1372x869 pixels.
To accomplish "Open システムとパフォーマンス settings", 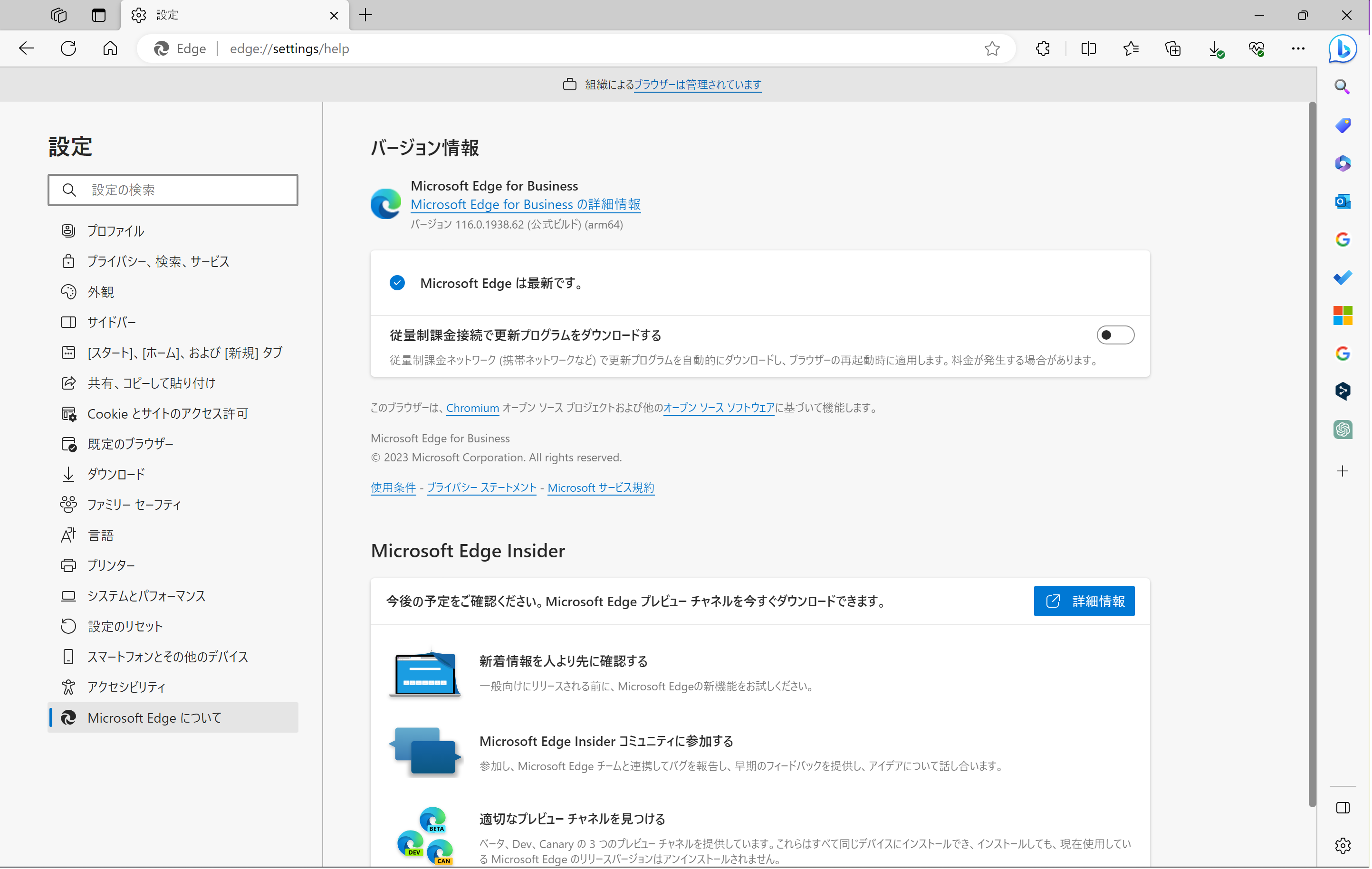I will (173, 596).
